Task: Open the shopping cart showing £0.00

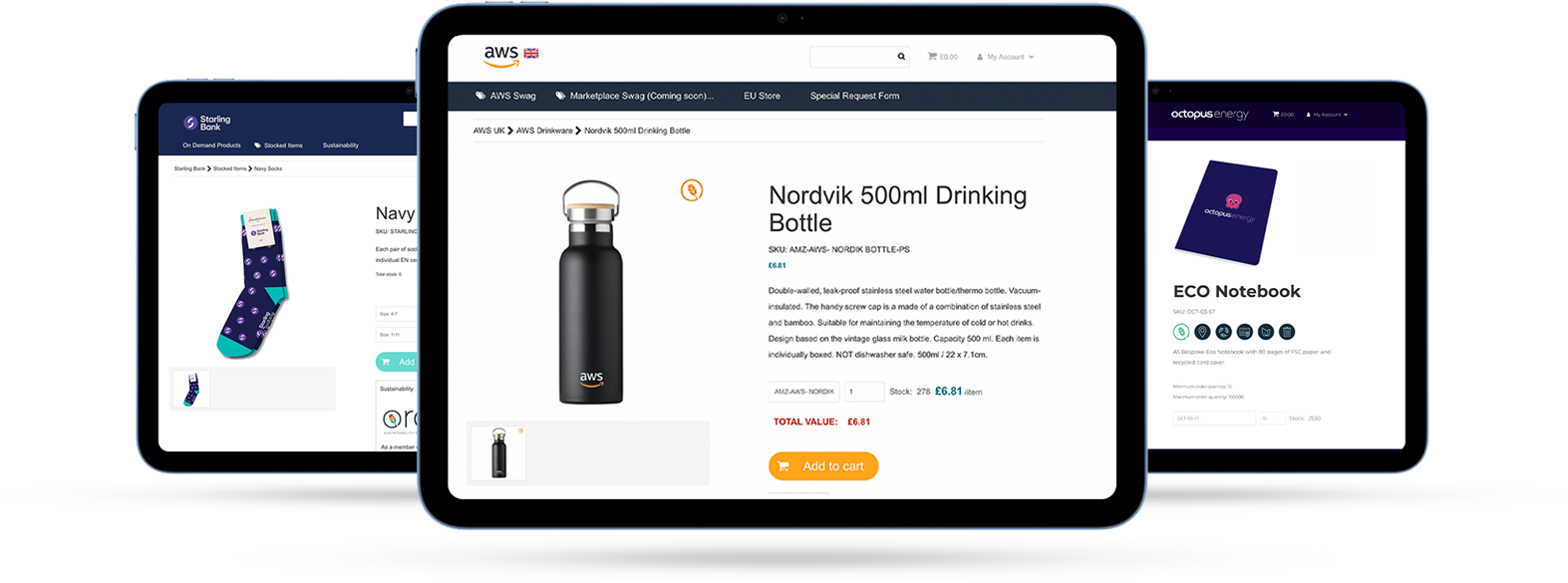Action: [x=942, y=57]
